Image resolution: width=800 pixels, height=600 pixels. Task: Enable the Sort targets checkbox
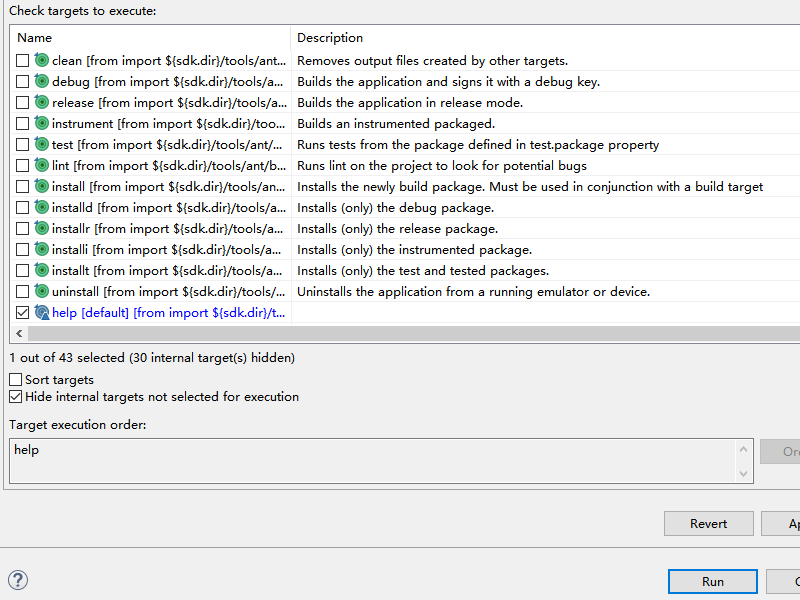[x=16, y=380]
